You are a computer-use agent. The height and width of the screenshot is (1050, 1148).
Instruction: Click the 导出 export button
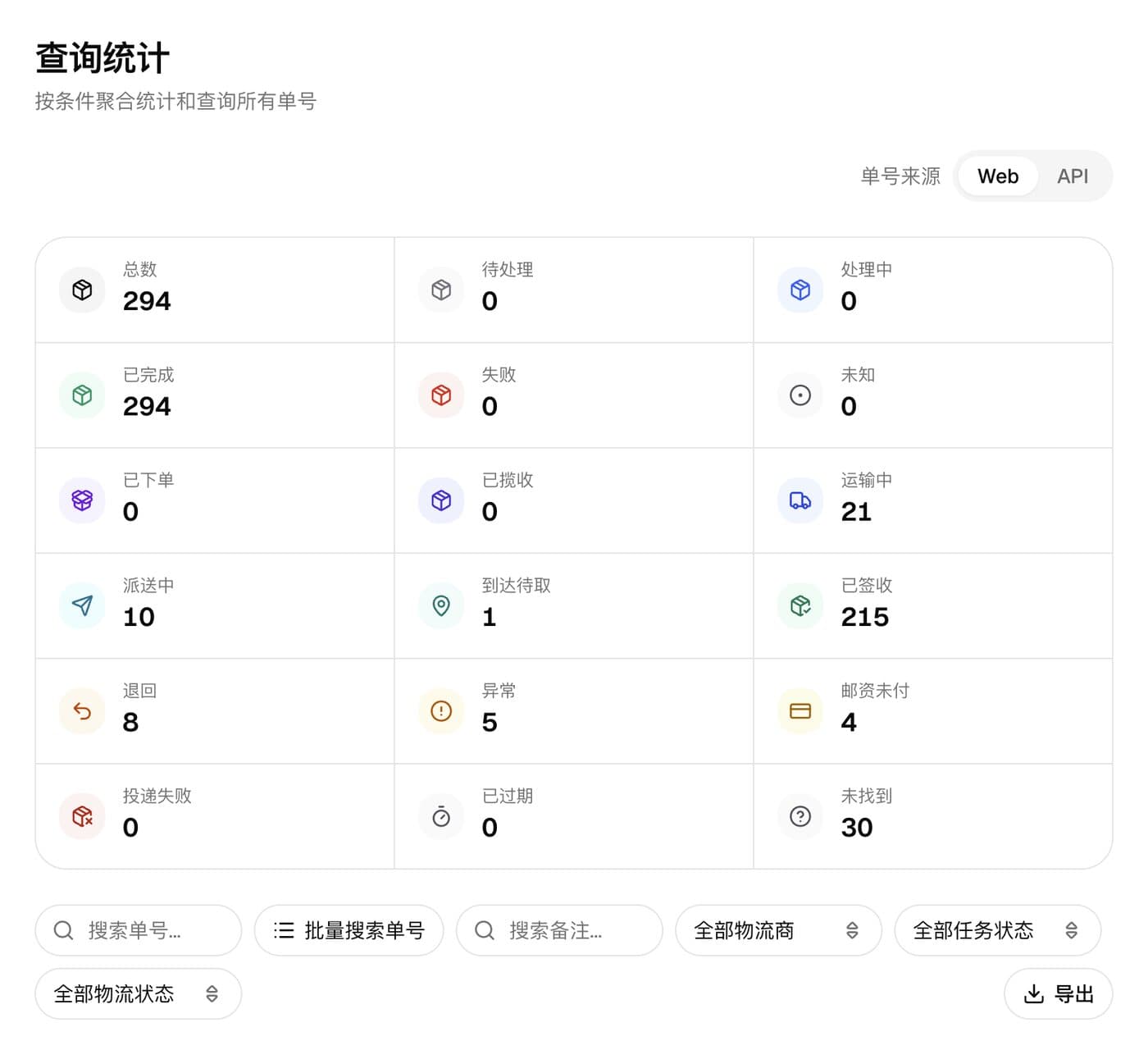1059,993
